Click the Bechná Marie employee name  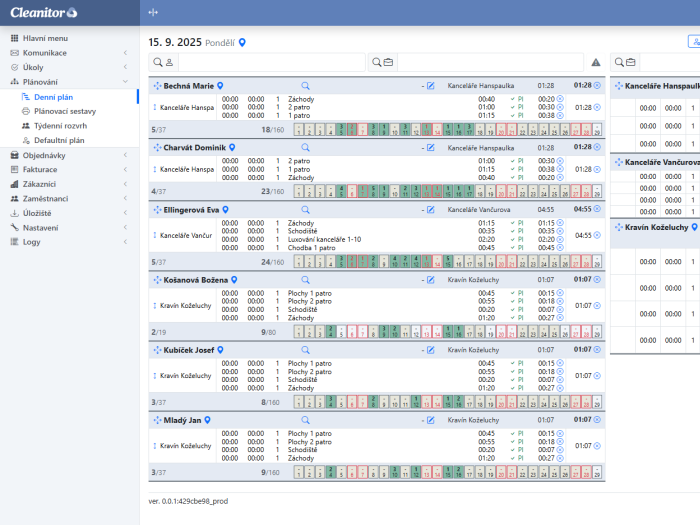click(189, 87)
